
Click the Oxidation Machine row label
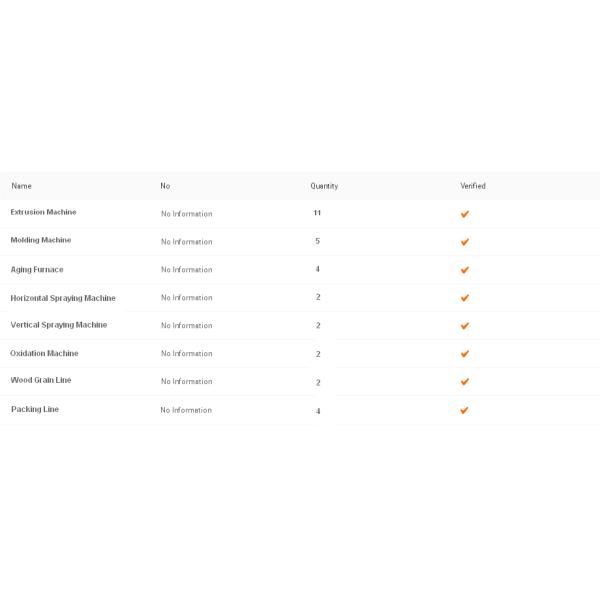[44, 353]
